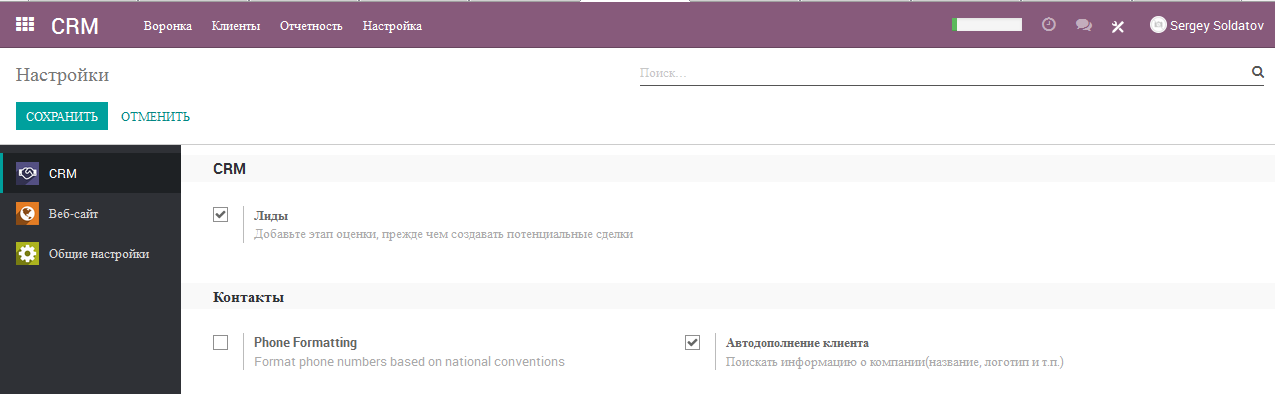This screenshot has width=1275, height=394.
Task: Open the Отчетность menu
Action: click(311, 26)
